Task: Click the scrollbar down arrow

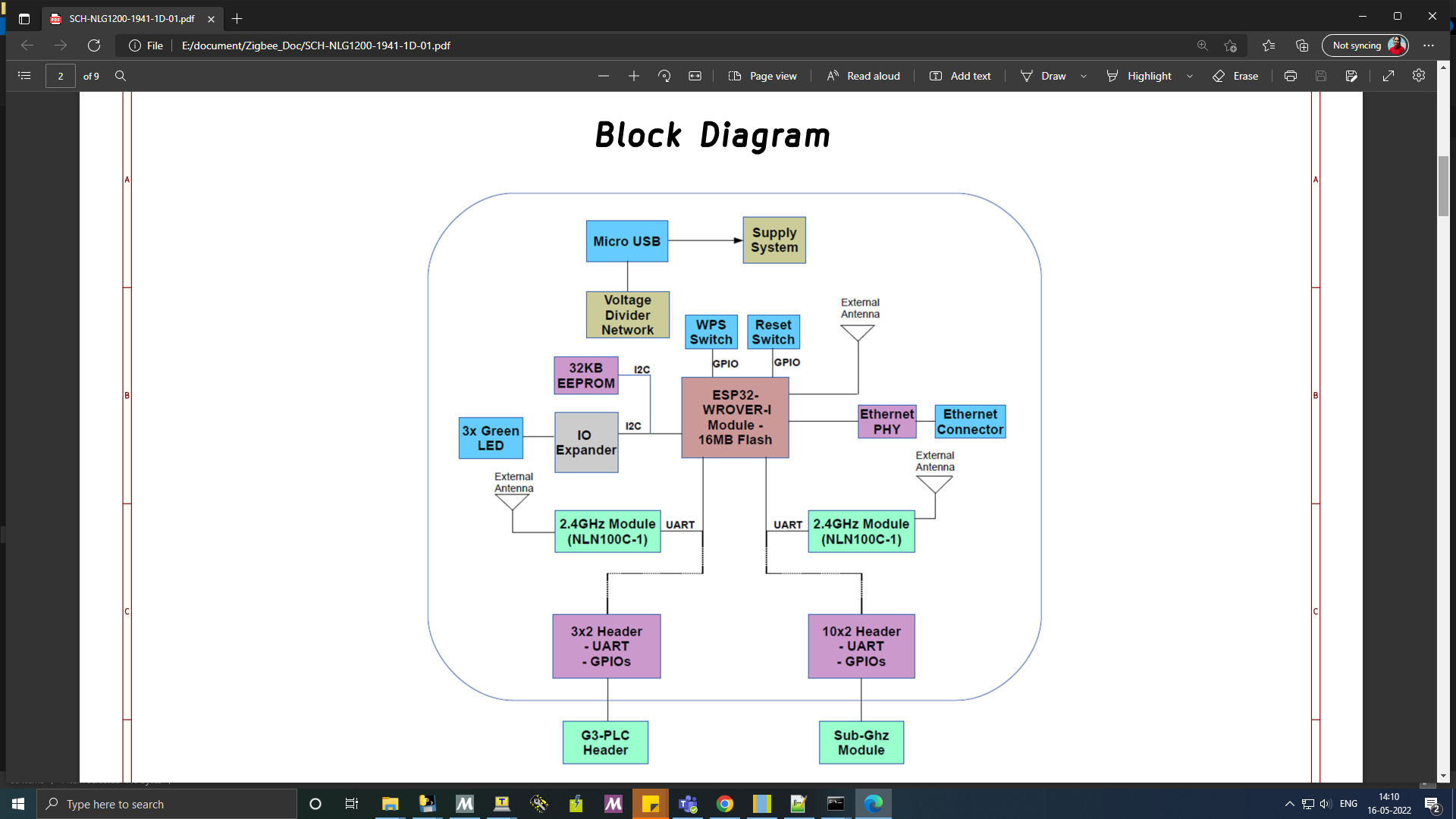Action: pos(1443,776)
